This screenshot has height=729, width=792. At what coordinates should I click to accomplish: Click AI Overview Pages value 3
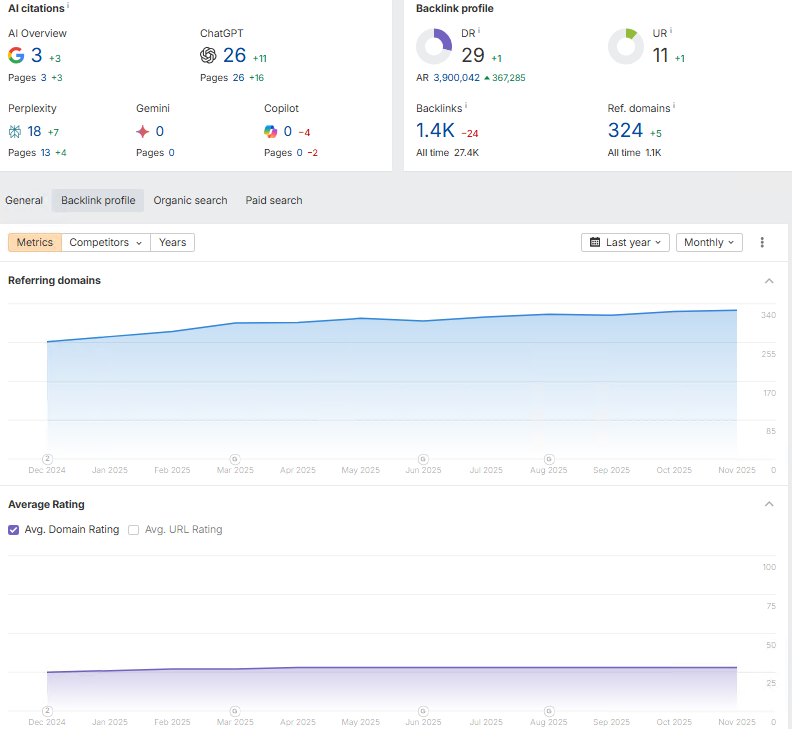click(43, 78)
